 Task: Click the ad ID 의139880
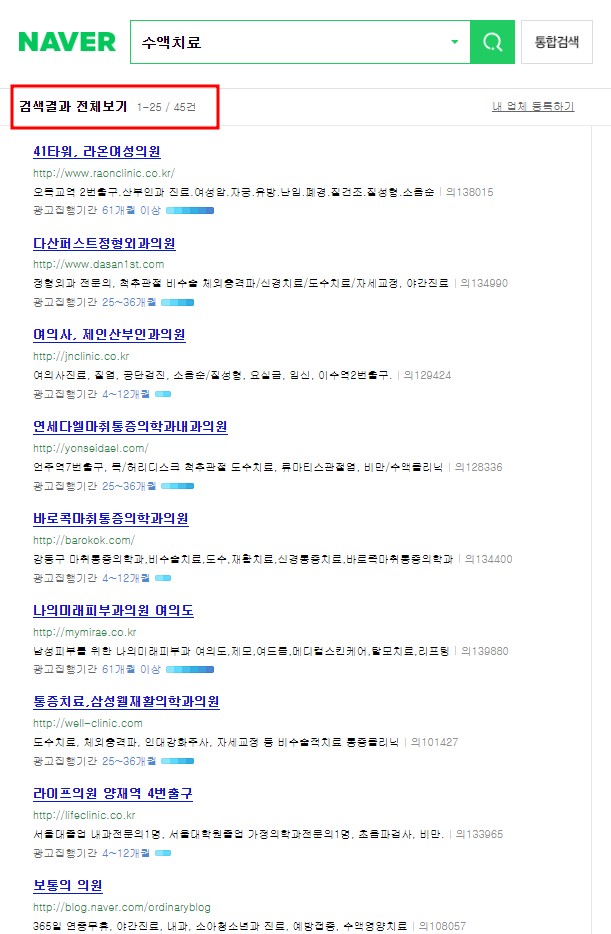485,651
